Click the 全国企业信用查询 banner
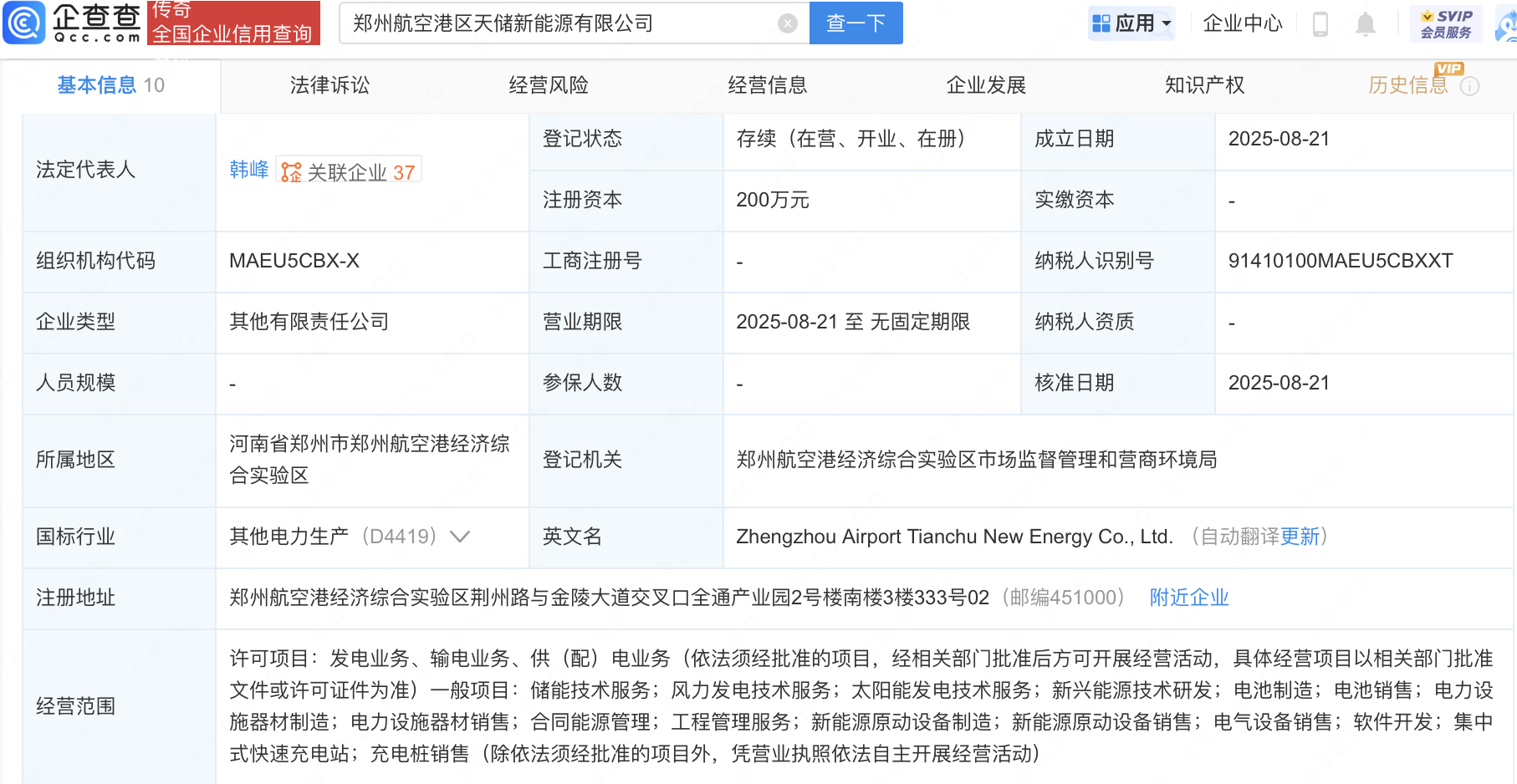The height and width of the screenshot is (784, 1517). click(x=233, y=23)
